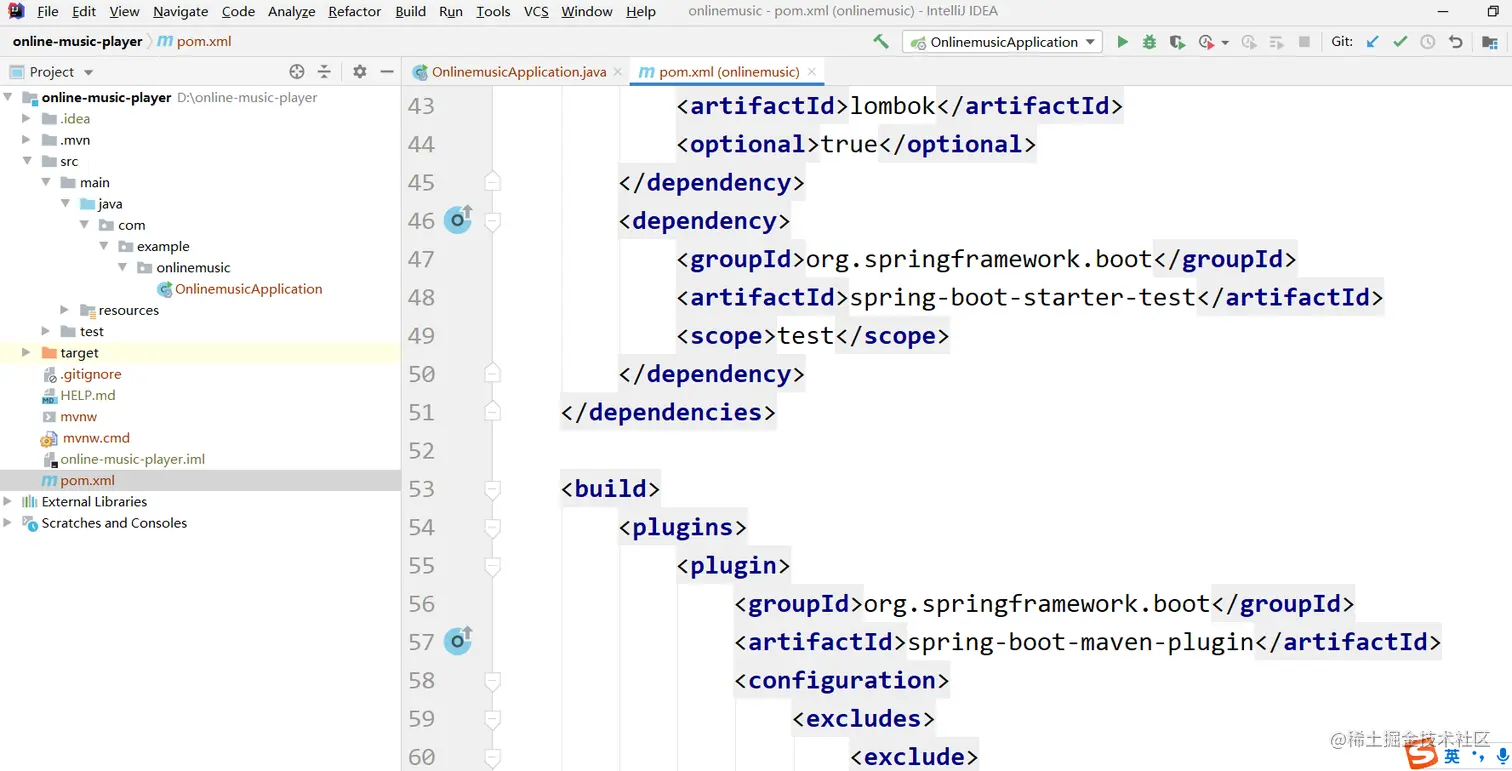
Task: Click spring-boot-maven-plugin text on line 57
Action: (x=1081, y=641)
